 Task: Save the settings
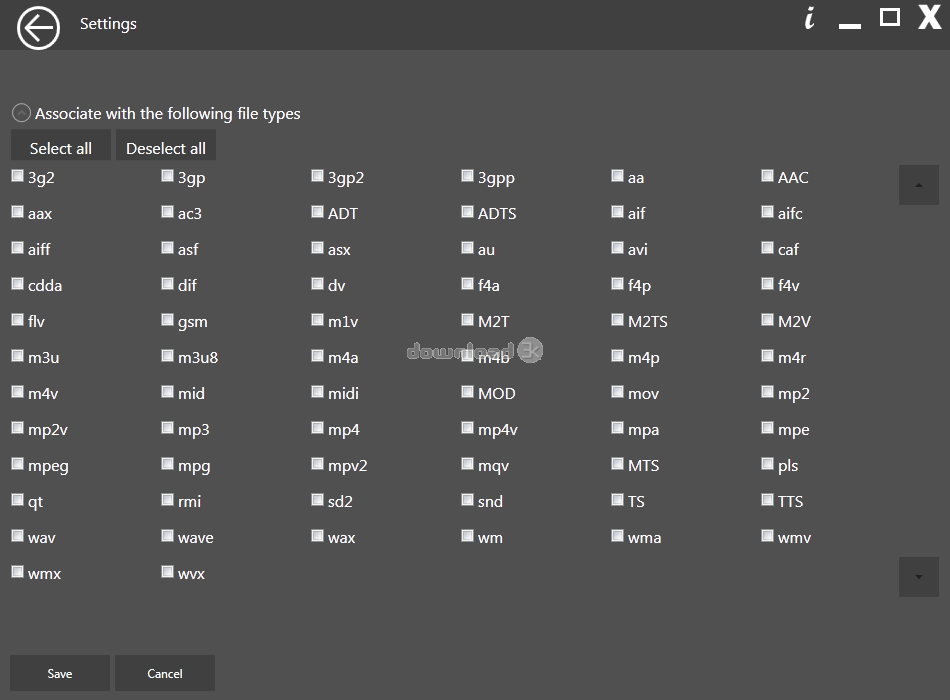[x=60, y=673]
